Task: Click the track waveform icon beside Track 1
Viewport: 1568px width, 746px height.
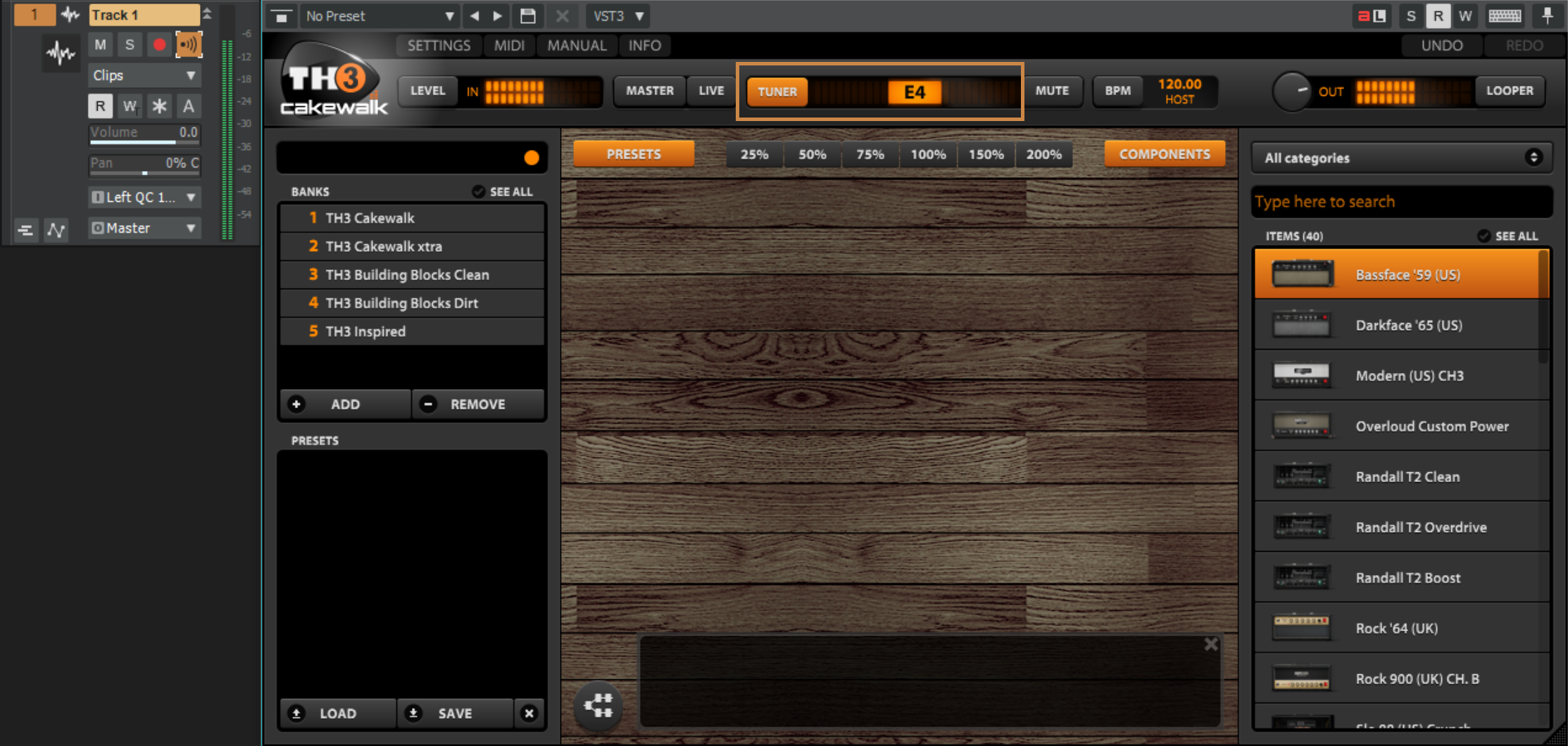Action: pos(70,15)
